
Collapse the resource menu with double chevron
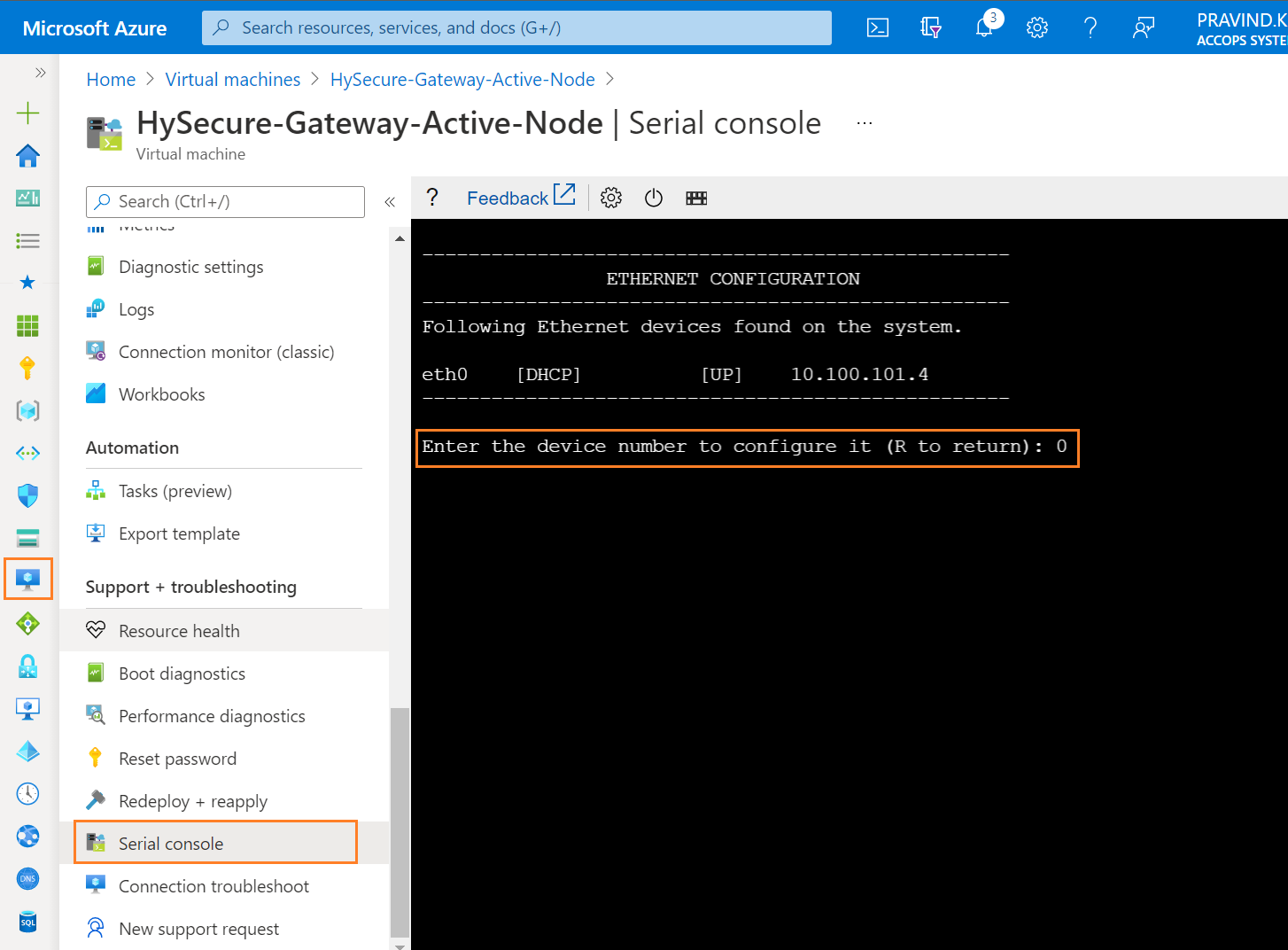tap(390, 202)
